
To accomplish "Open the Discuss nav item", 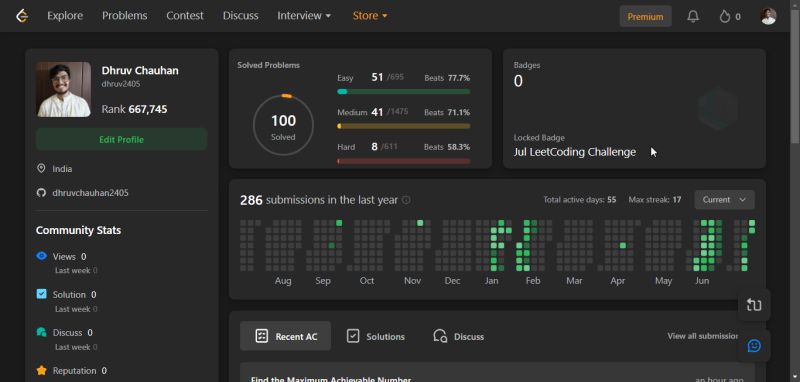I will [240, 16].
